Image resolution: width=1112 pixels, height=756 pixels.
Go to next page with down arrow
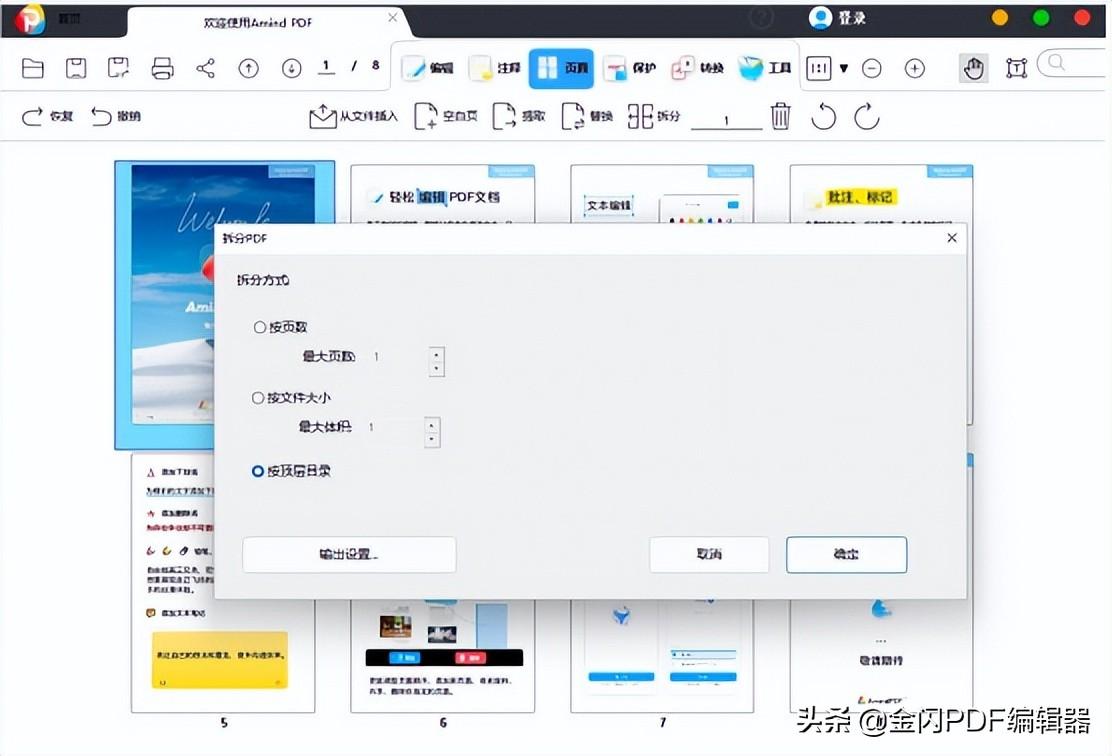[x=291, y=69]
